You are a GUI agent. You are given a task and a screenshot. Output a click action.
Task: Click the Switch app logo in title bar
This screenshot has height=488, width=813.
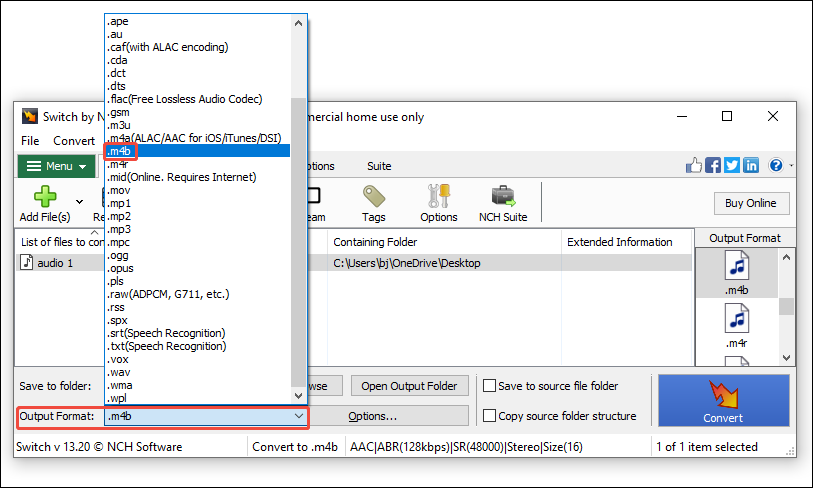[30, 116]
